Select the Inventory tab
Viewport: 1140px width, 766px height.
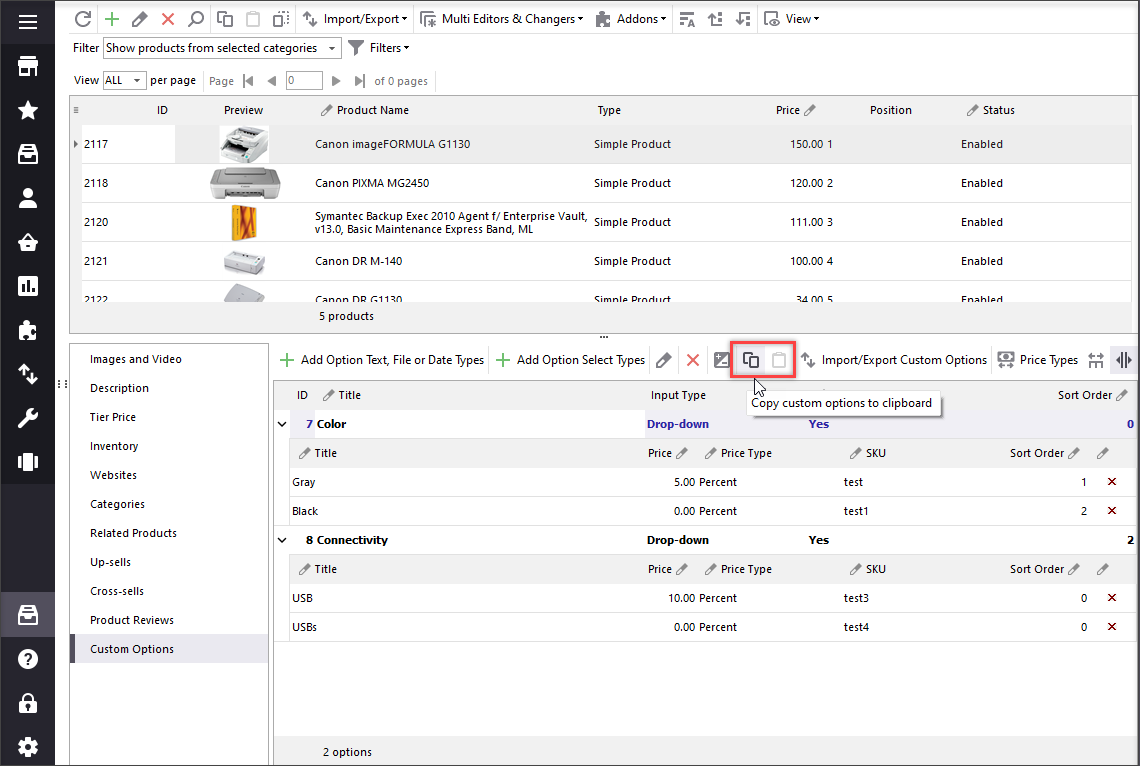tap(114, 446)
